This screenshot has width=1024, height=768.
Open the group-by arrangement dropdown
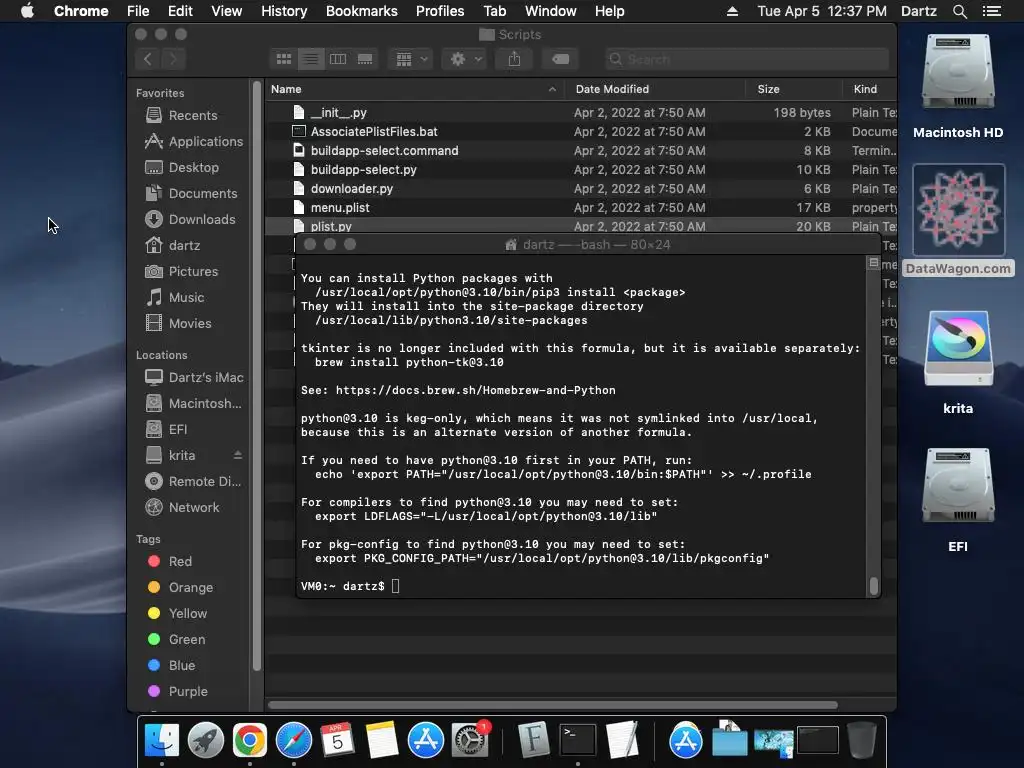click(x=411, y=59)
